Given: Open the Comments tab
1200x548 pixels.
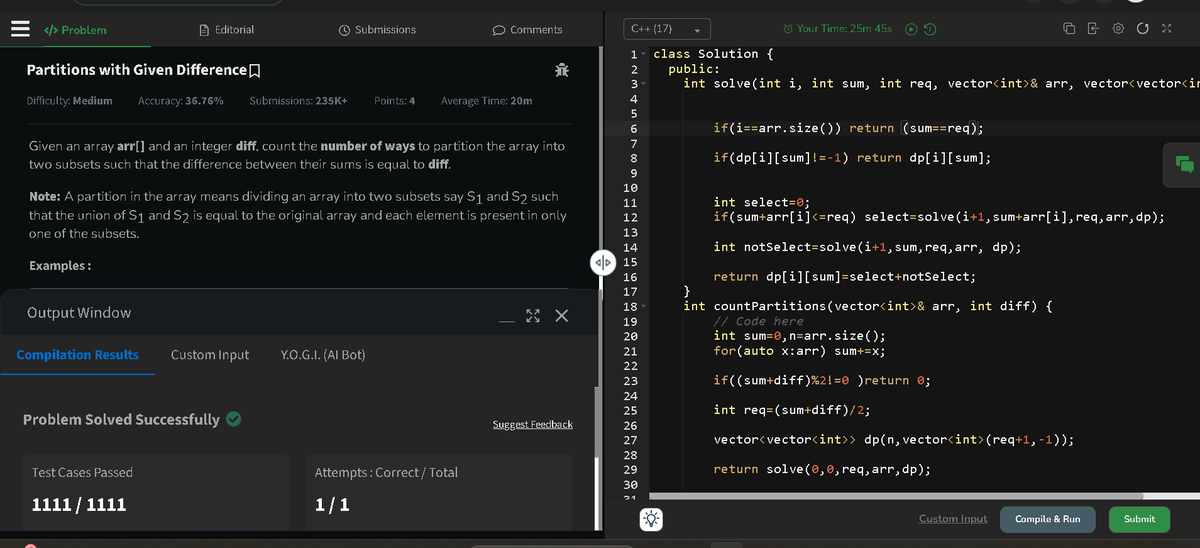Looking at the screenshot, I should pyautogui.click(x=528, y=30).
